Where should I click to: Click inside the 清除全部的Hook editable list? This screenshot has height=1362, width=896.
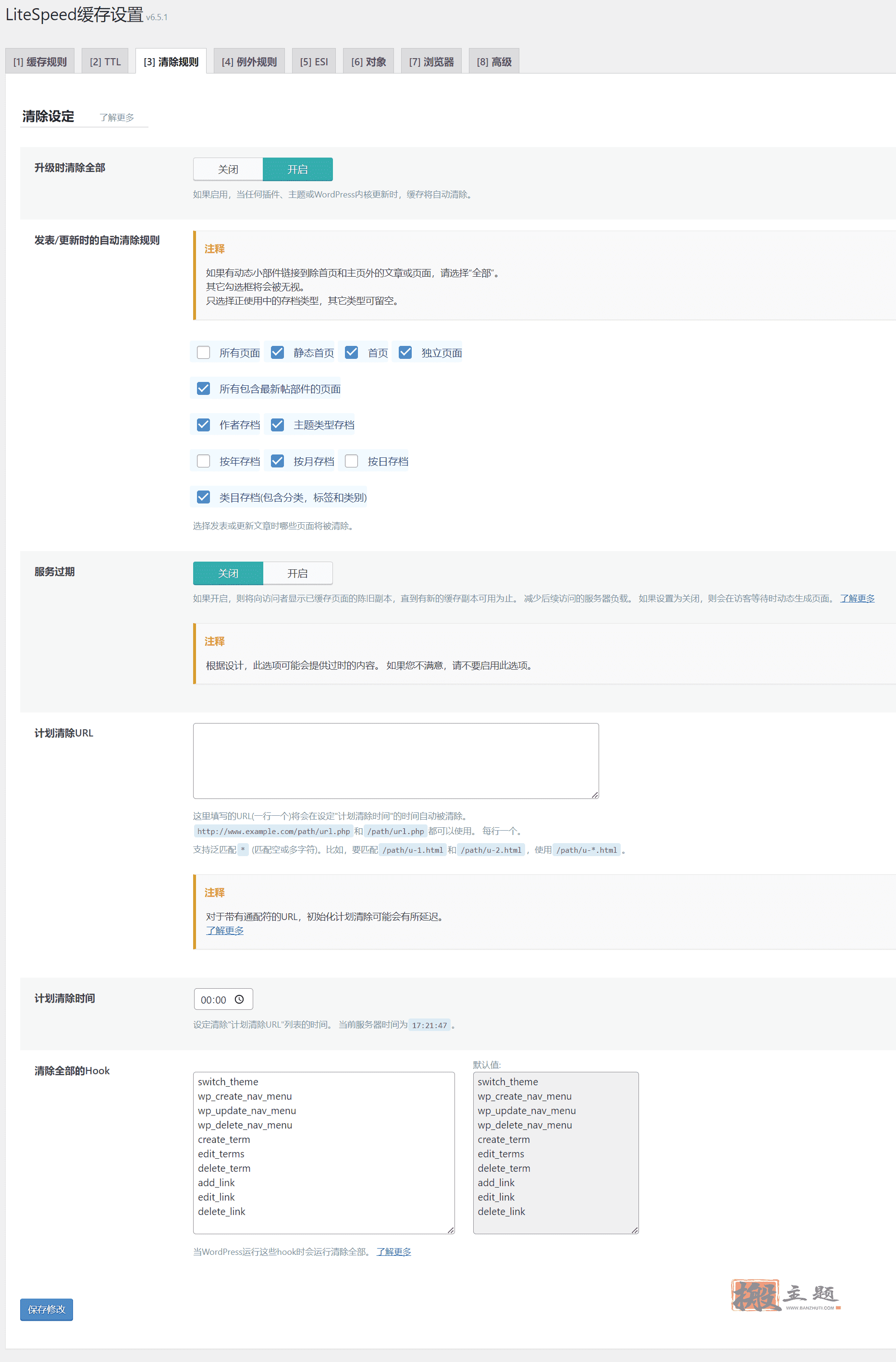point(324,1153)
